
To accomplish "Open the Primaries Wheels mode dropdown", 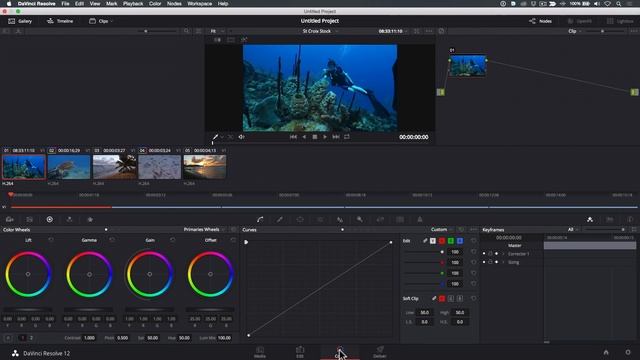I will click(204, 230).
